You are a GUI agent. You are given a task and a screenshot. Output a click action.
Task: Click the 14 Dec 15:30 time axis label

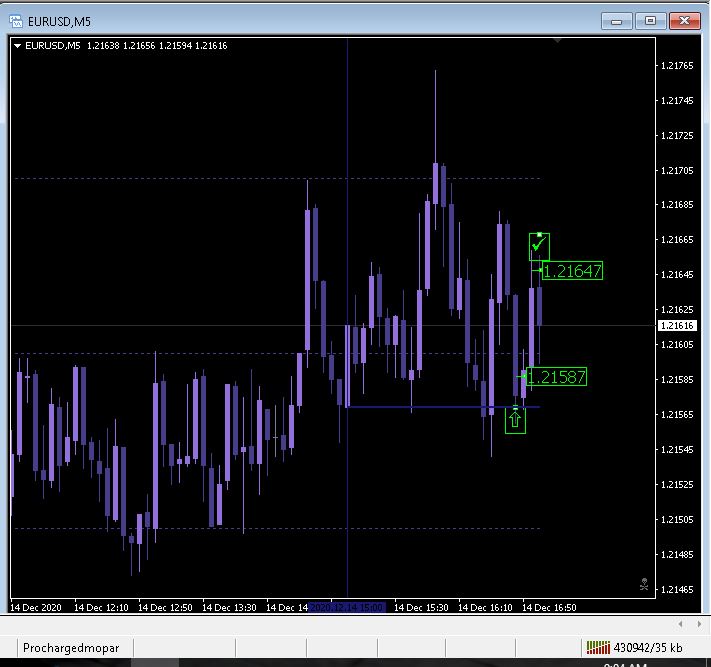[x=421, y=607]
